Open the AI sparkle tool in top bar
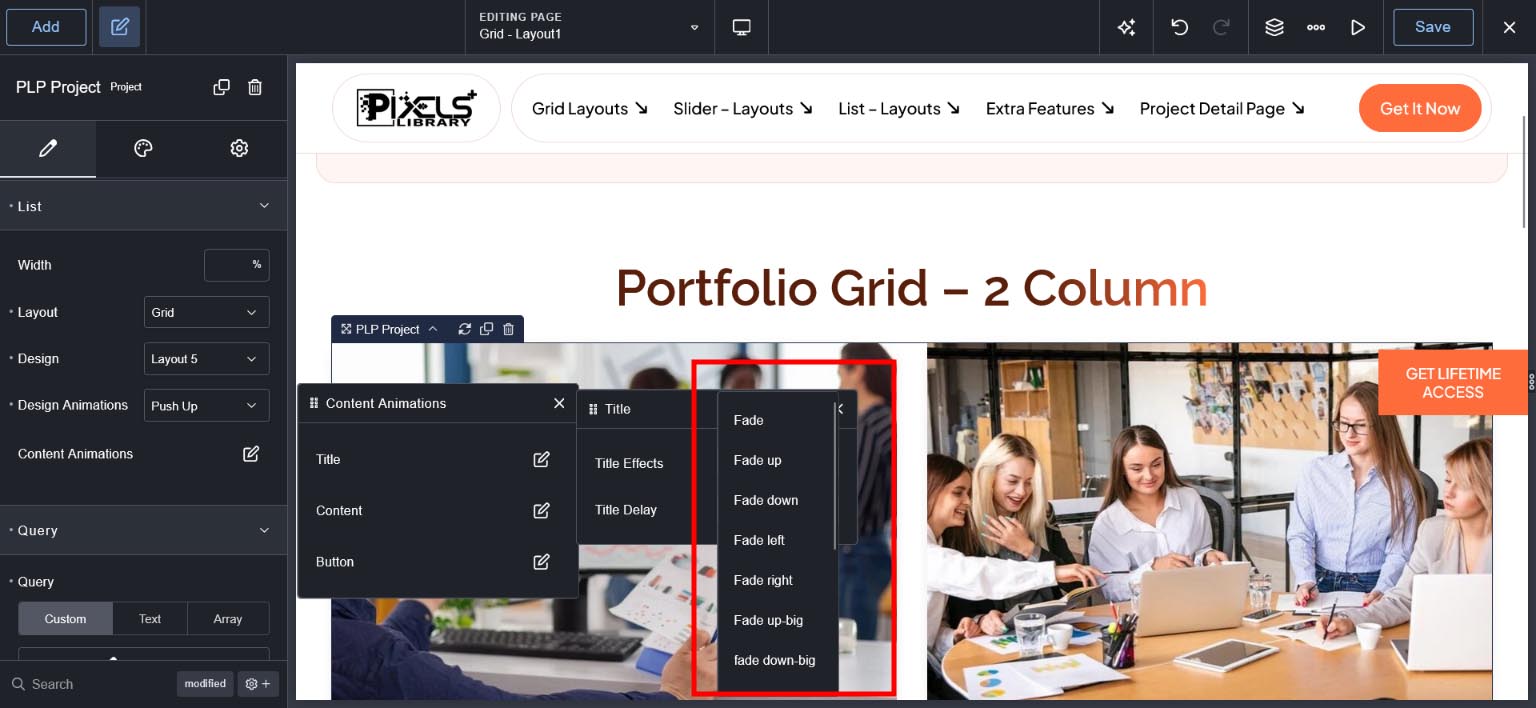The height and width of the screenshot is (708, 1536). tap(1126, 27)
